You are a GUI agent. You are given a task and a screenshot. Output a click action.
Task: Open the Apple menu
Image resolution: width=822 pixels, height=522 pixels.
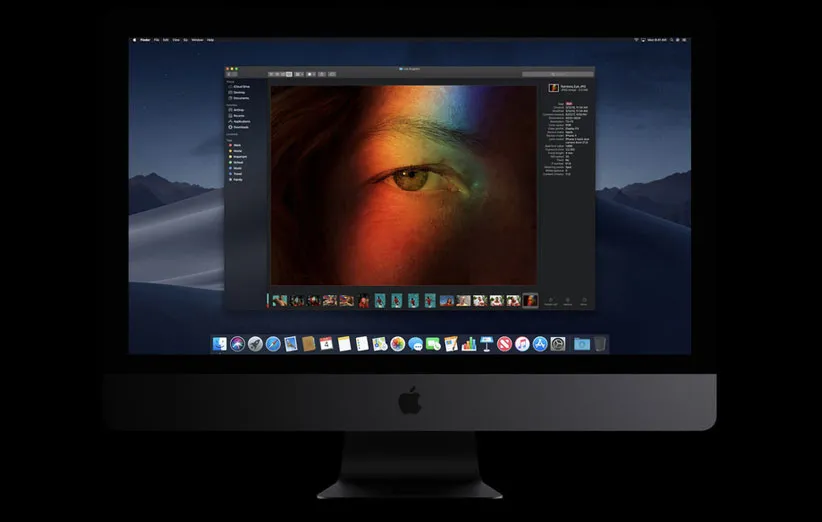(135, 40)
